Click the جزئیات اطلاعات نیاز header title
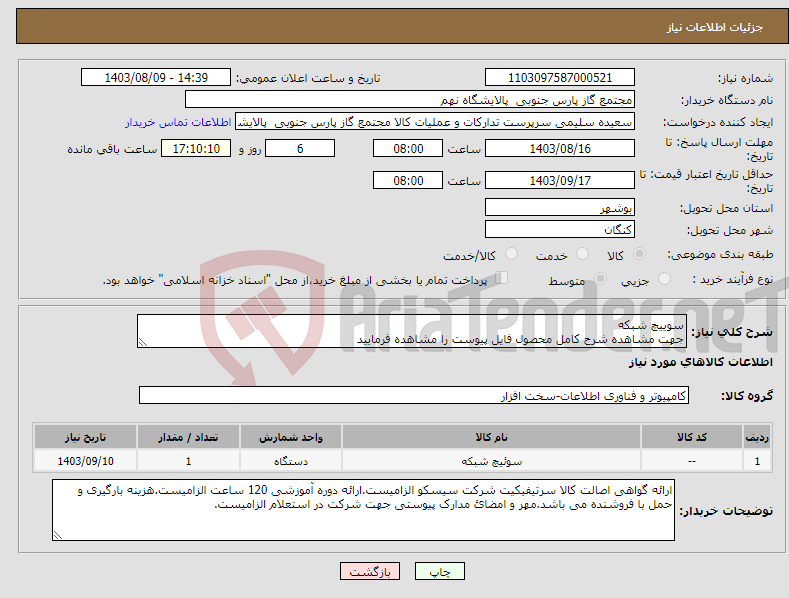Image resolution: width=789 pixels, height=598 pixels. (715, 27)
